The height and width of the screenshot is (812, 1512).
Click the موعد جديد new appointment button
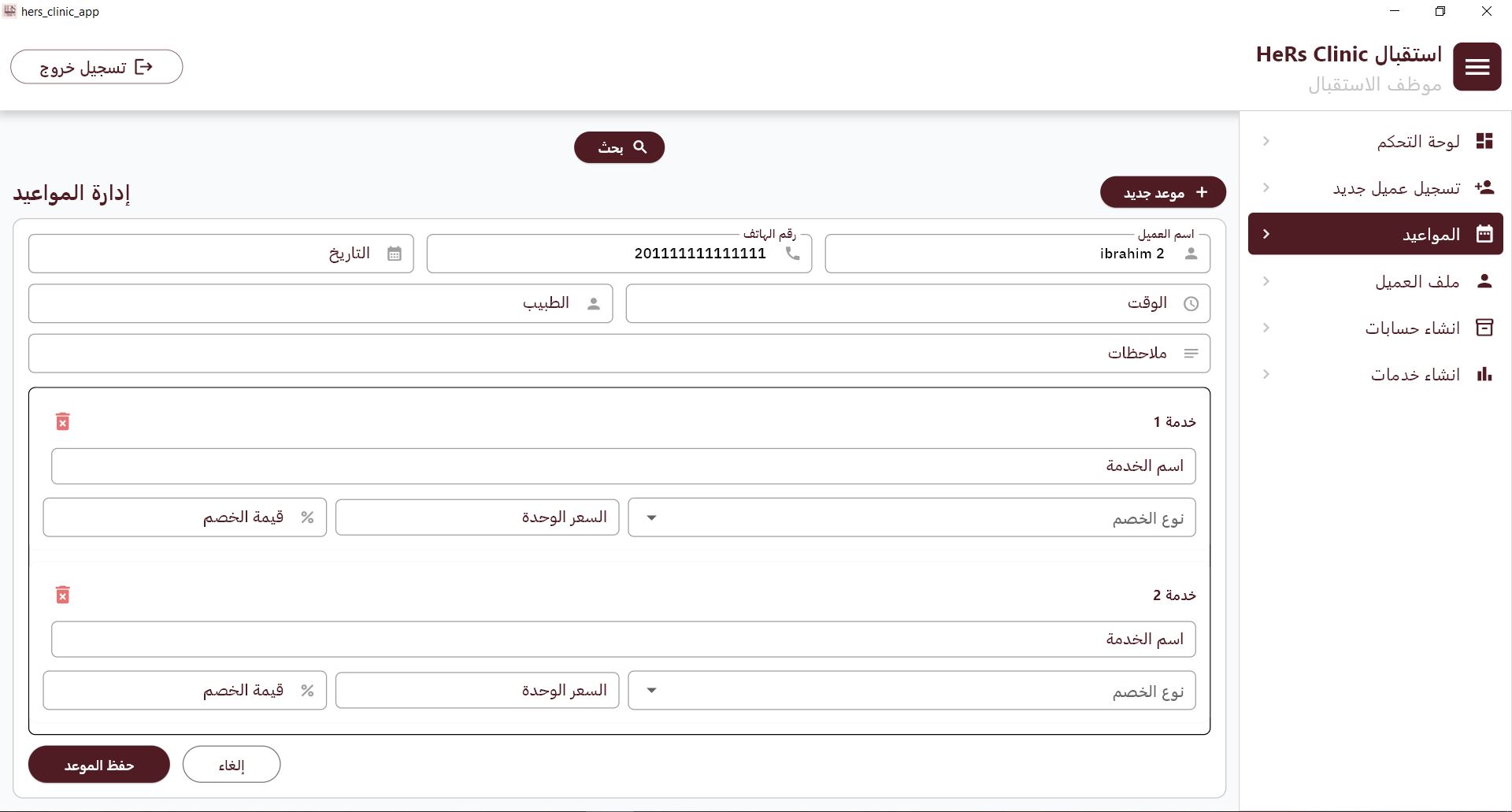coord(1162,192)
